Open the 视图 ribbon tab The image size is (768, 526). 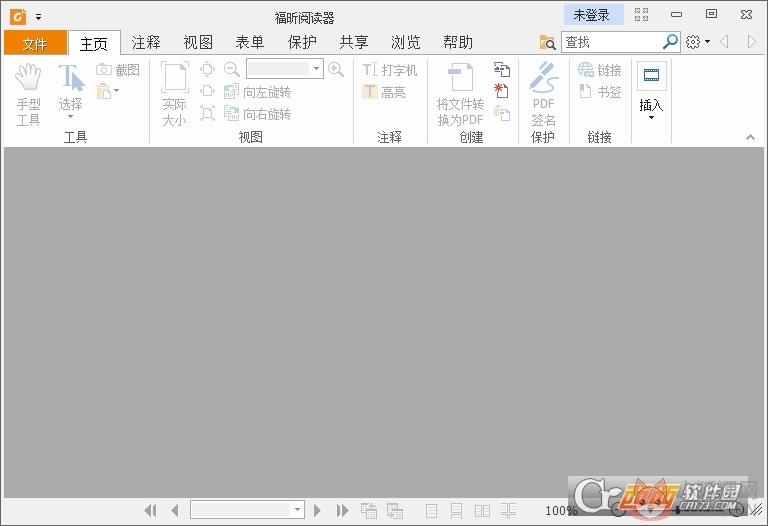tap(198, 43)
